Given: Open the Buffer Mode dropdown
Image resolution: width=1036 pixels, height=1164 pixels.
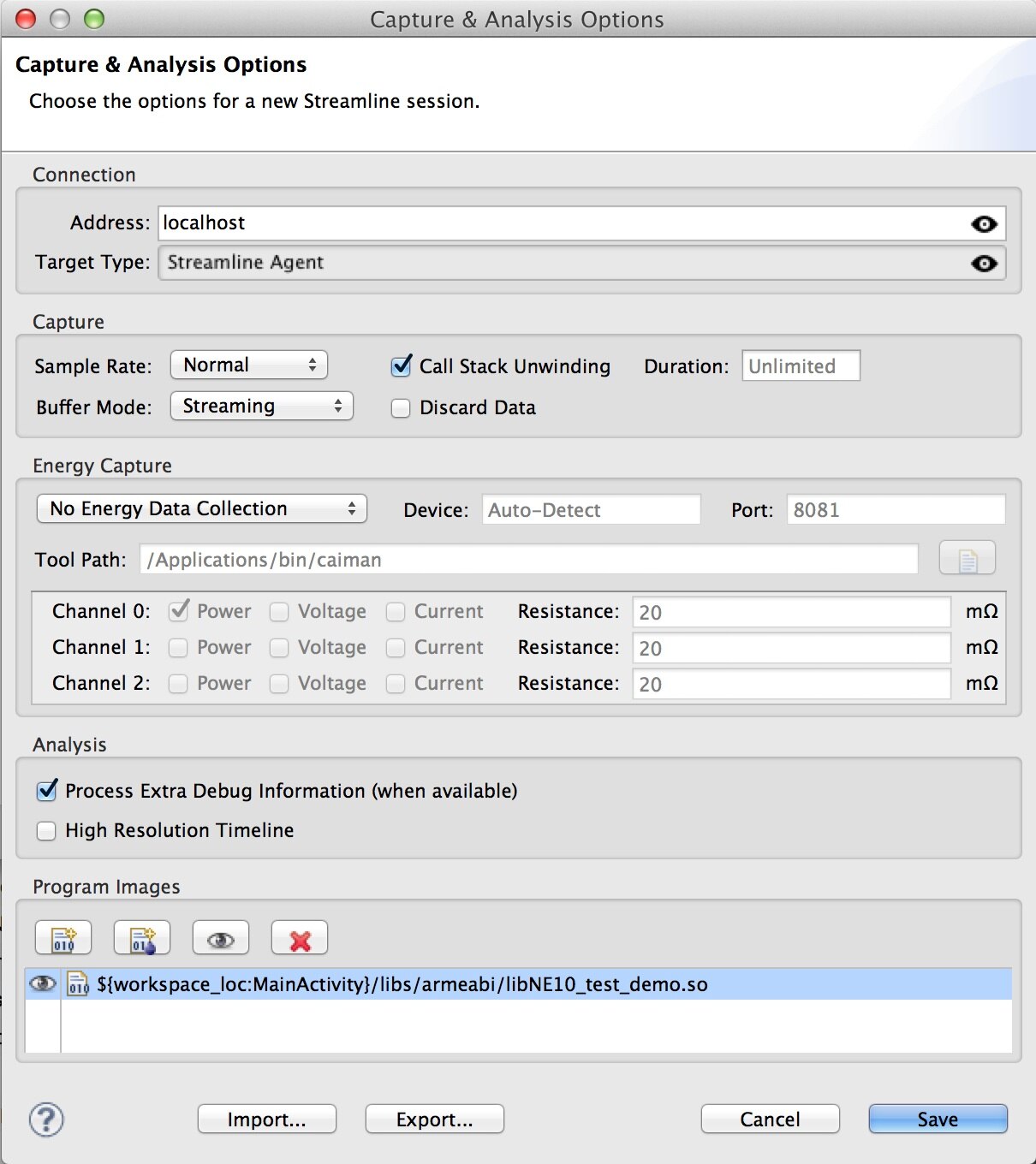Looking at the screenshot, I should 262,407.
